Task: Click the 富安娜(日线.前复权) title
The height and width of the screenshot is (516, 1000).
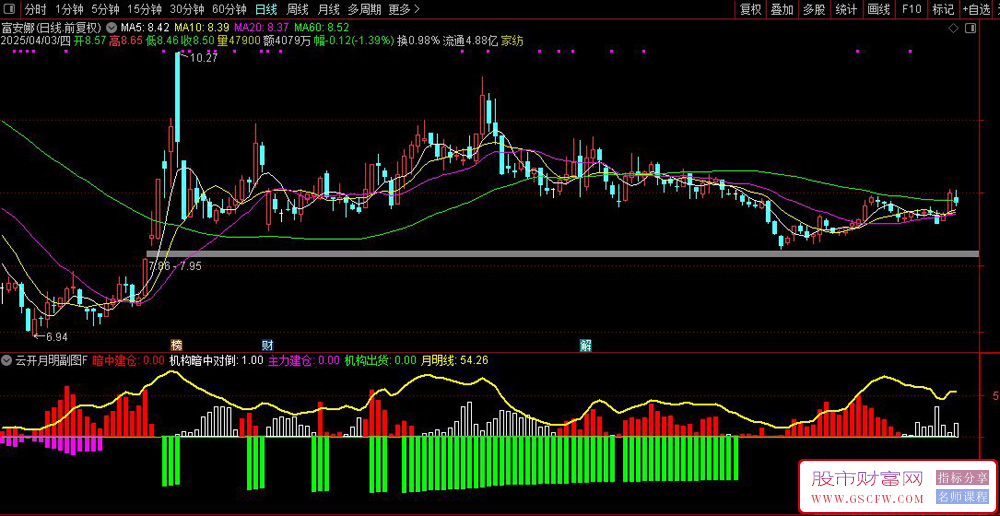Action: pyautogui.click(x=52, y=27)
